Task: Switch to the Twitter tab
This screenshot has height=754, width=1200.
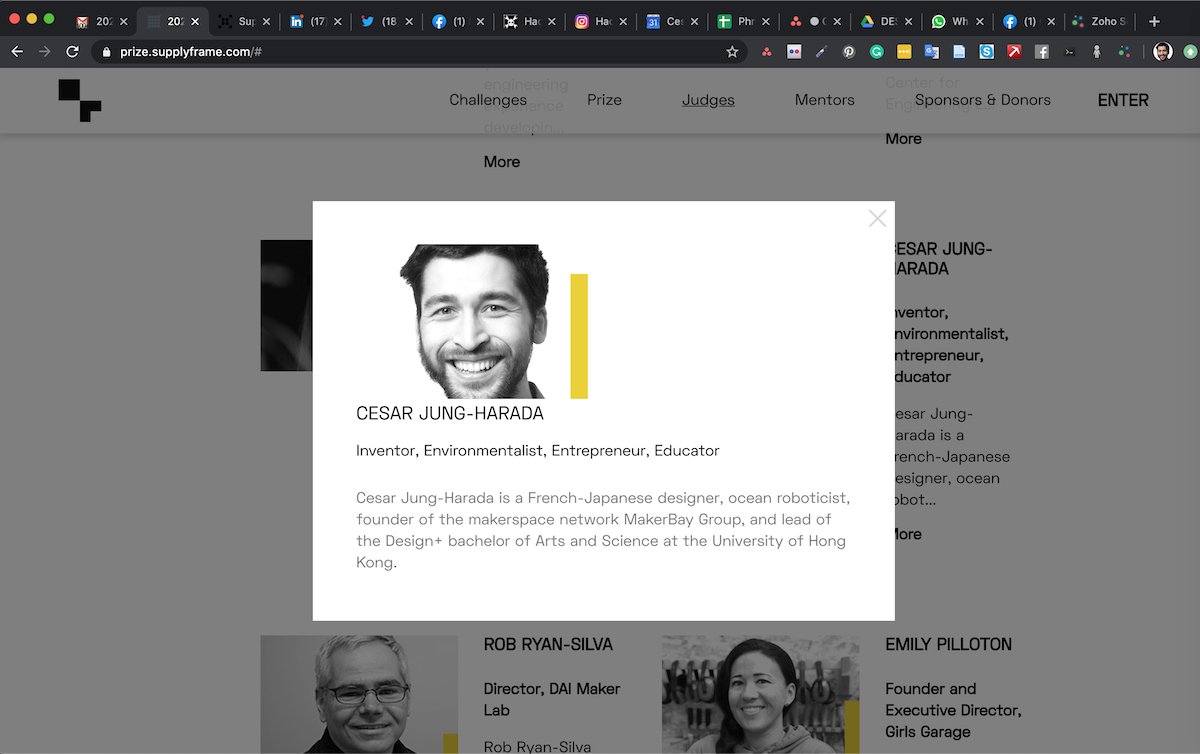Action: (368, 21)
